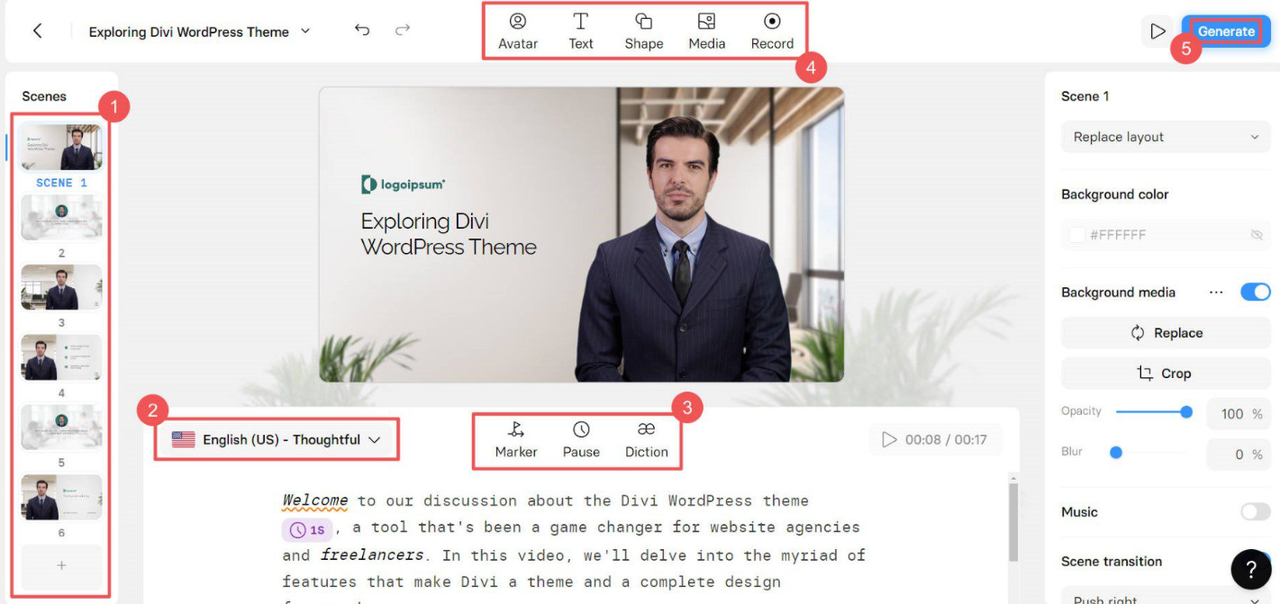The image size is (1280, 604).
Task: Open the Diction tool
Action: click(x=646, y=439)
